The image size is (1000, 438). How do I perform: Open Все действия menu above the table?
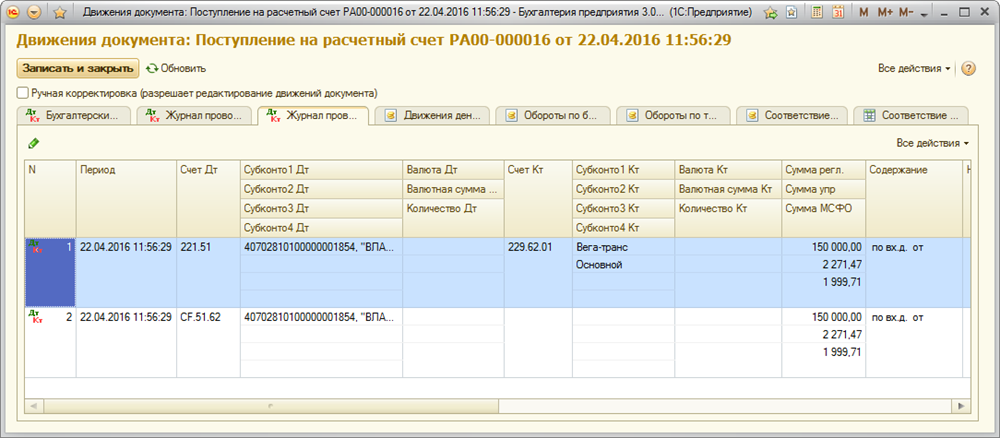(932, 144)
